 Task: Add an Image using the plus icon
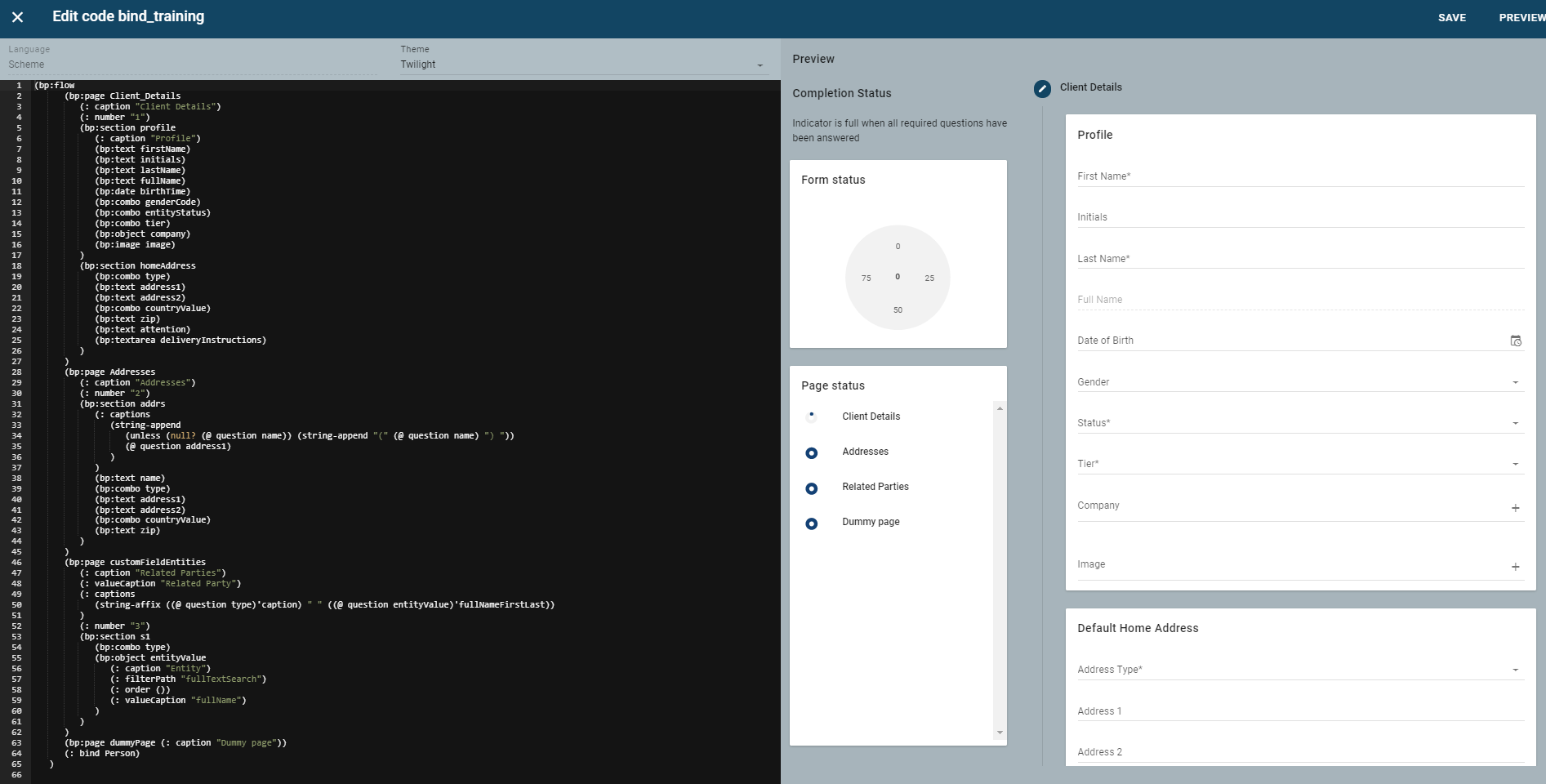[x=1515, y=567]
